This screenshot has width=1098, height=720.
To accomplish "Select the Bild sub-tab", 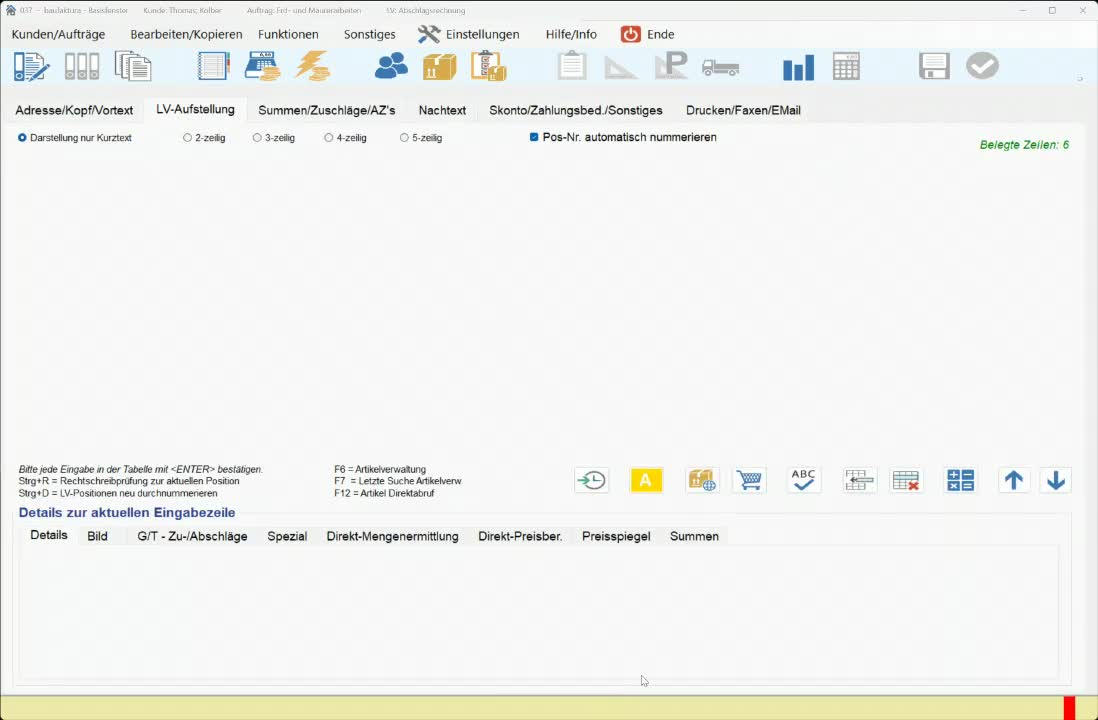I will 97,536.
